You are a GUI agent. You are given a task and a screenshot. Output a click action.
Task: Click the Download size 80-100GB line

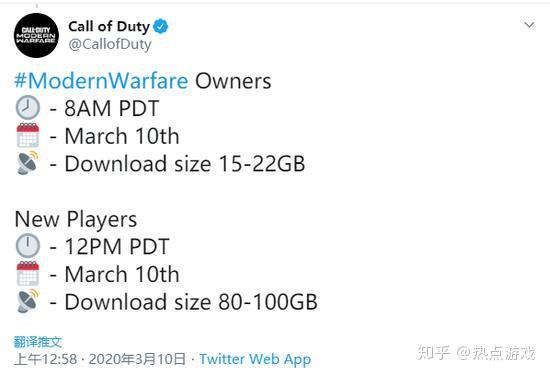(x=191, y=302)
